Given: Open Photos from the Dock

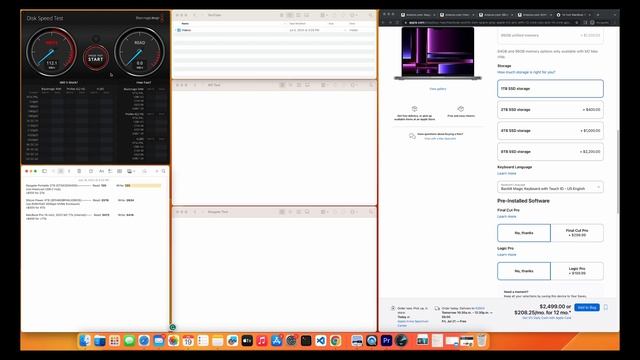Looking at the screenshot, I should click(x=173, y=340).
